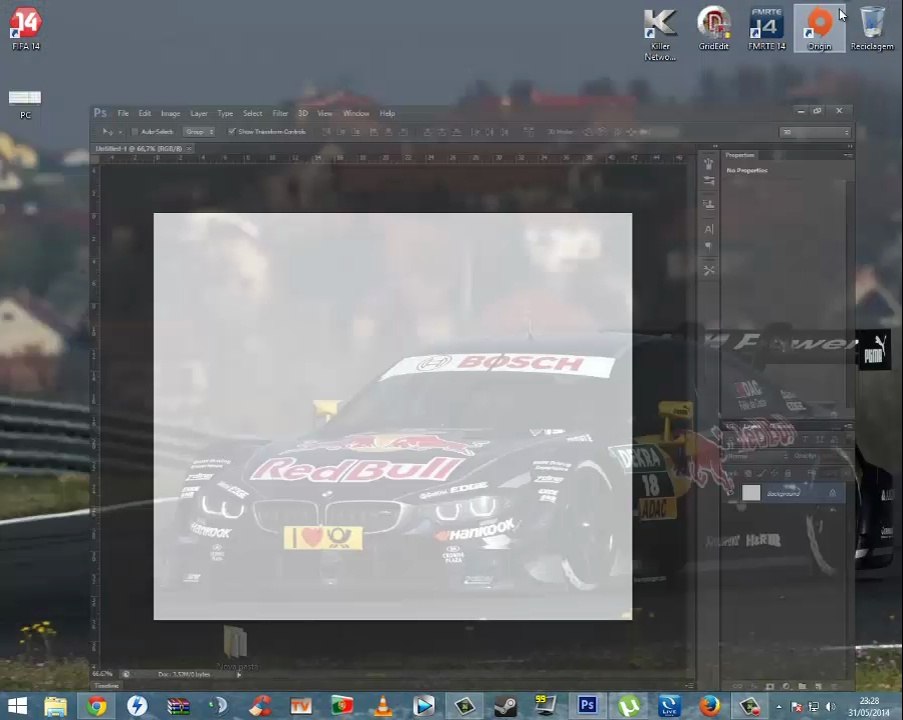The width and height of the screenshot is (903, 720).
Task: Open the Killer Network desktop shortcut
Action: click(660, 35)
